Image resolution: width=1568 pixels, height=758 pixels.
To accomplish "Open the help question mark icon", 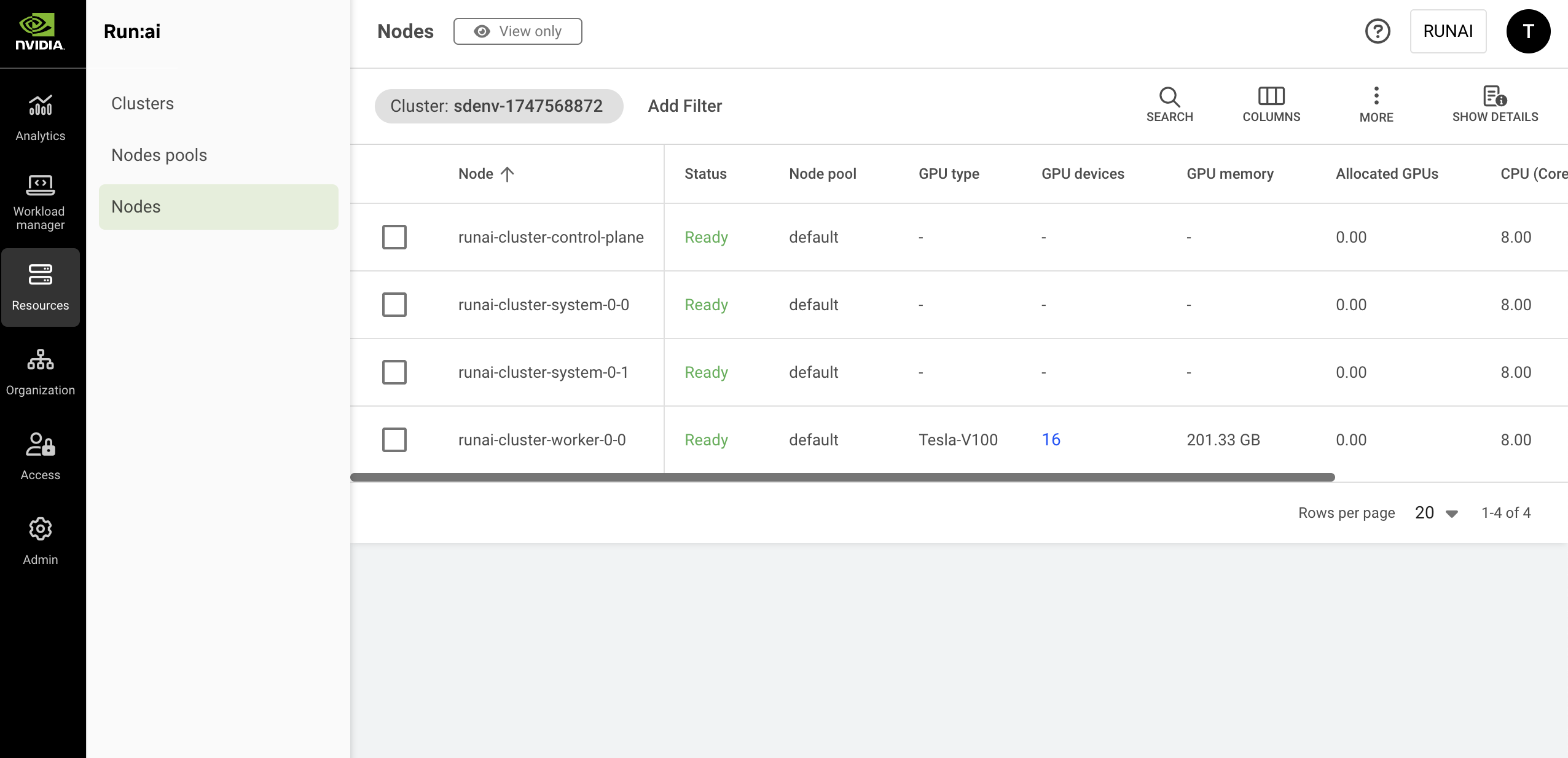I will [1378, 31].
